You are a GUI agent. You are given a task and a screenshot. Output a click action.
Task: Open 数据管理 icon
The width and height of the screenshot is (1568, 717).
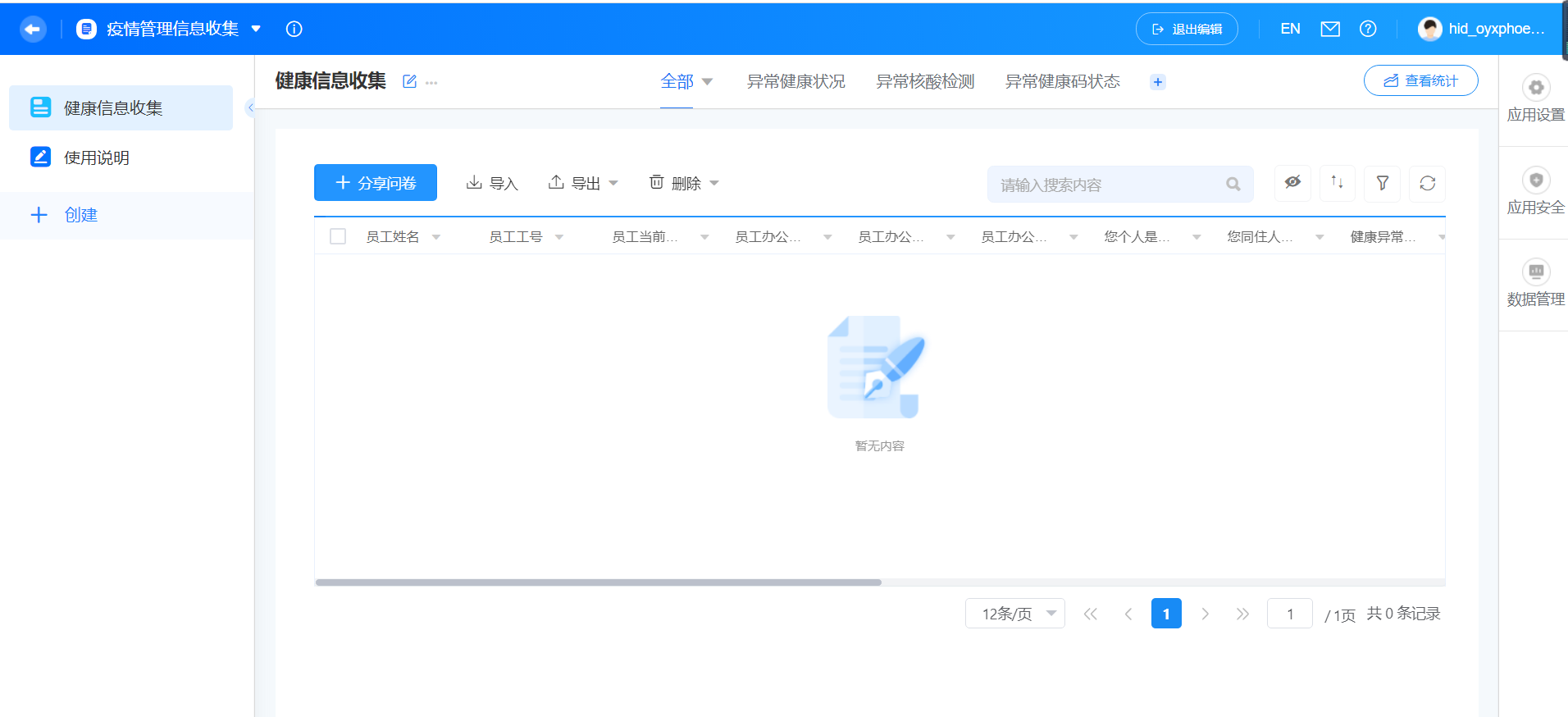coord(1536,272)
